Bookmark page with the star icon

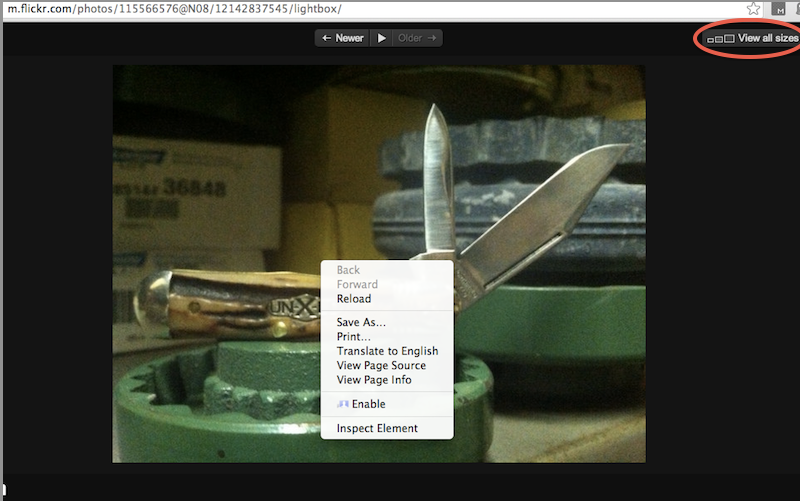pyautogui.click(x=753, y=9)
